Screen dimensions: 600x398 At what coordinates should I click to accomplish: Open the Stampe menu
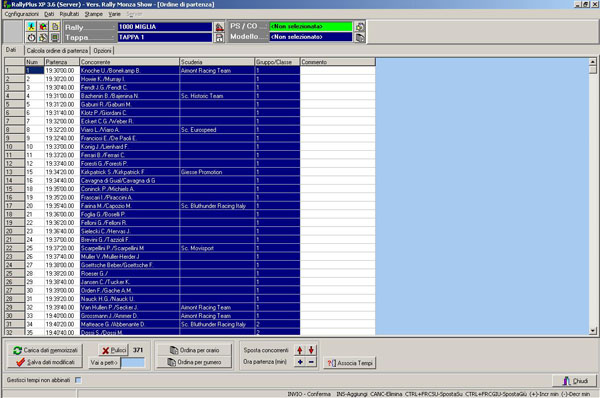coord(93,14)
